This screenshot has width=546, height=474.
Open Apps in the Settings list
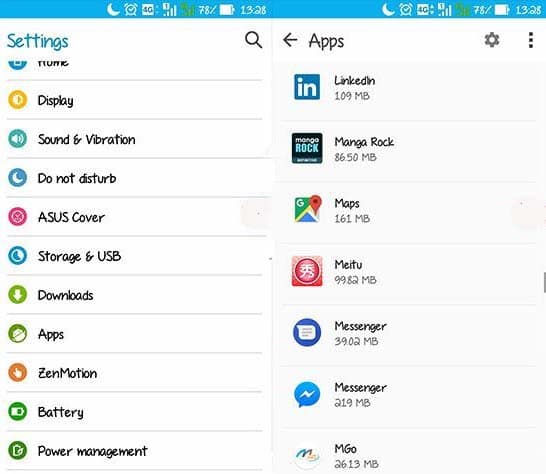pyautogui.click(x=134, y=334)
